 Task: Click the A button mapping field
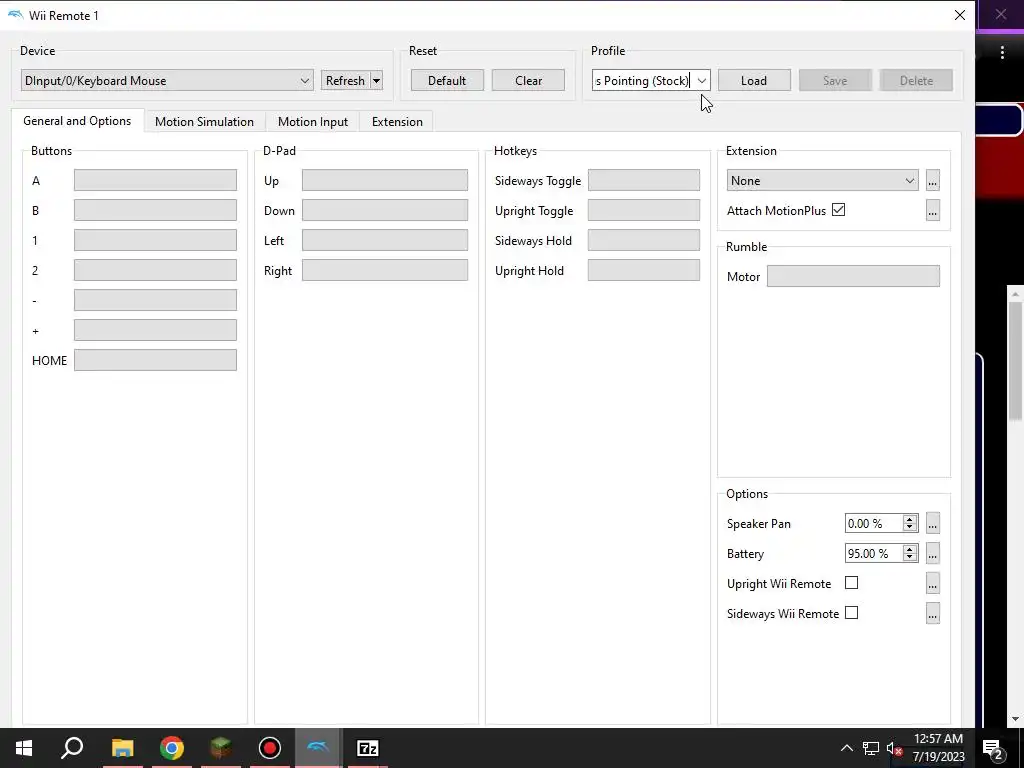click(155, 180)
